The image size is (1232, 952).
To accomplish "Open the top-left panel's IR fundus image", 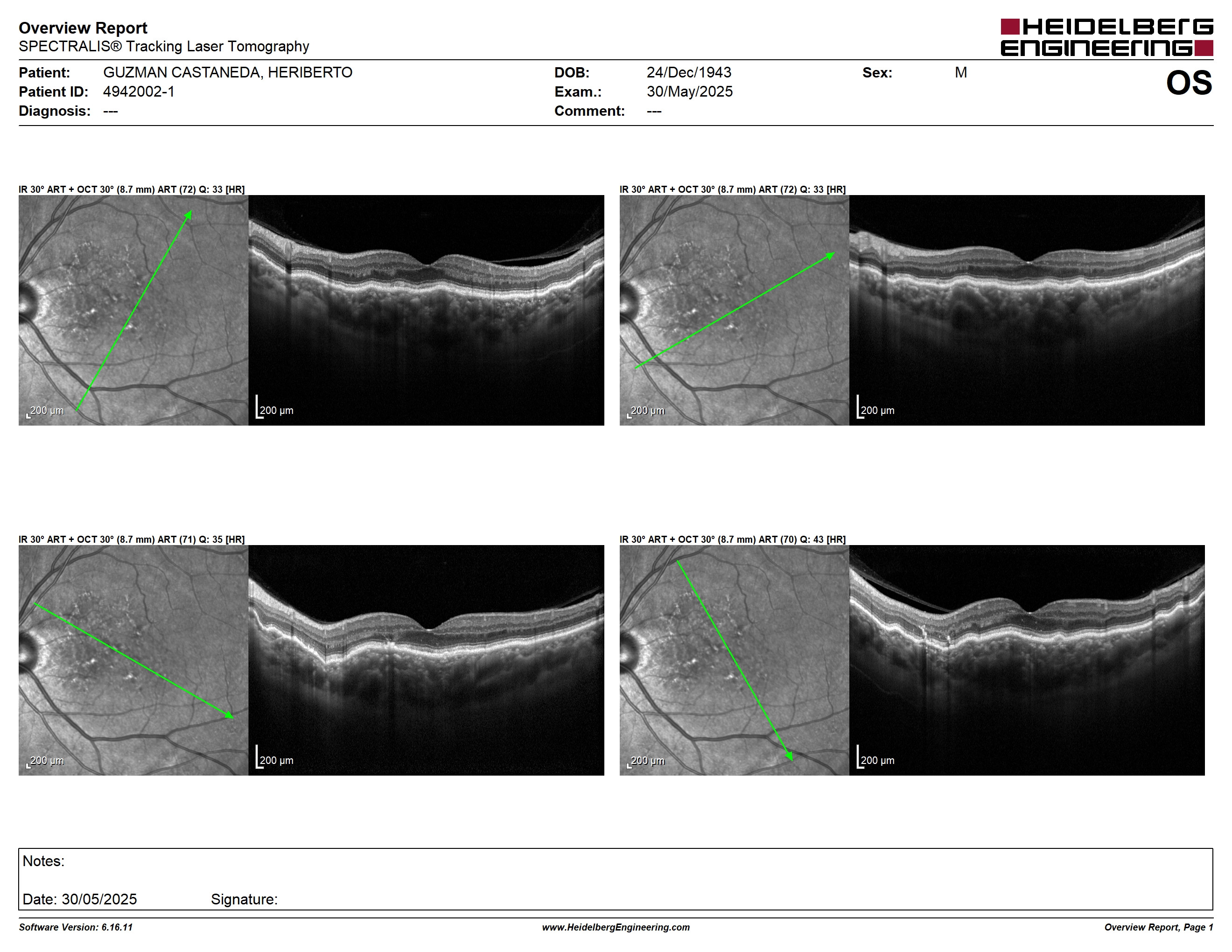I will point(133,310).
